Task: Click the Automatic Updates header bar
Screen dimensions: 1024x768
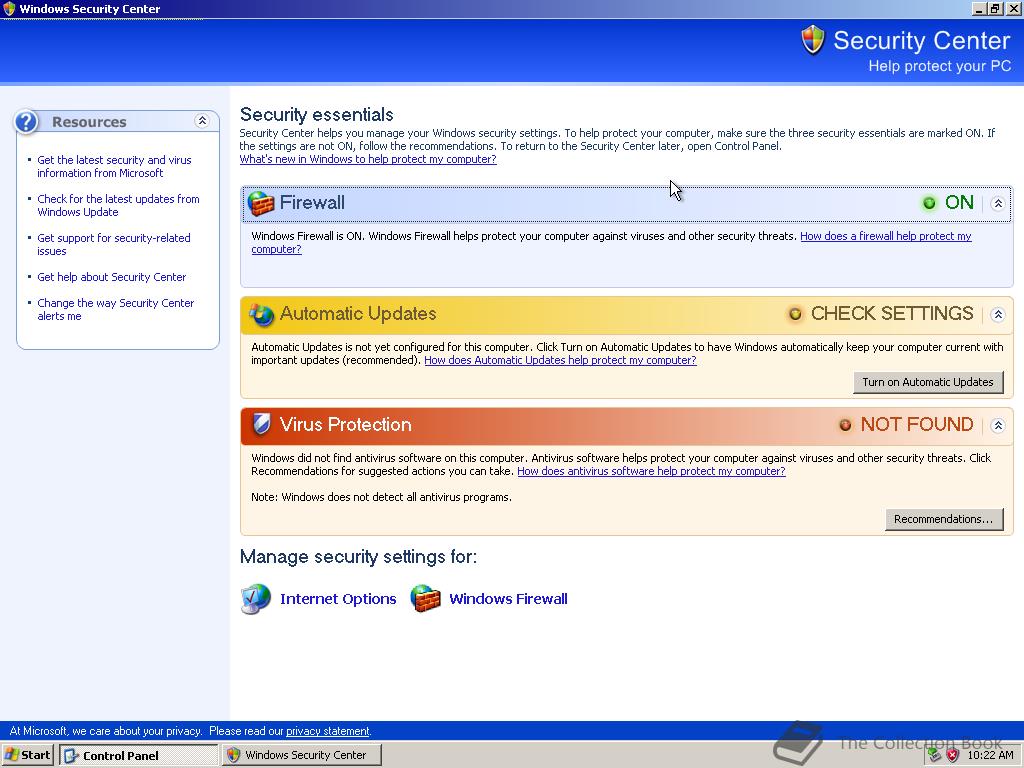Action: 627,314
